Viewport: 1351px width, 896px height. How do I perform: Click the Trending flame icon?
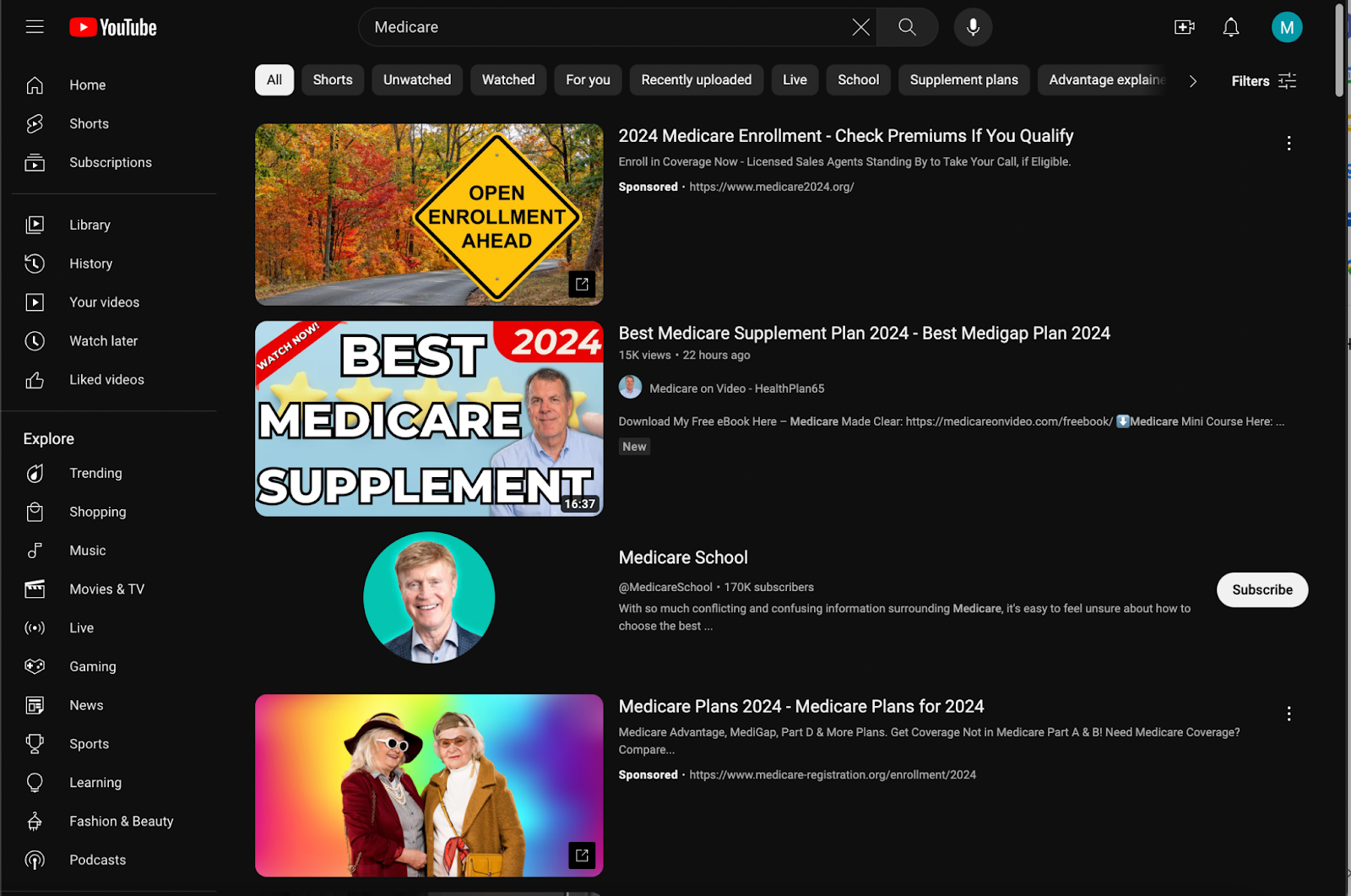(x=35, y=474)
